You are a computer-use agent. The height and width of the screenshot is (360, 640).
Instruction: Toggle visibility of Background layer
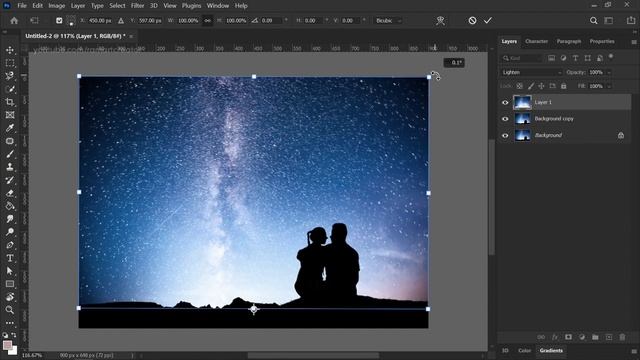pyautogui.click(x=505, y=136)
